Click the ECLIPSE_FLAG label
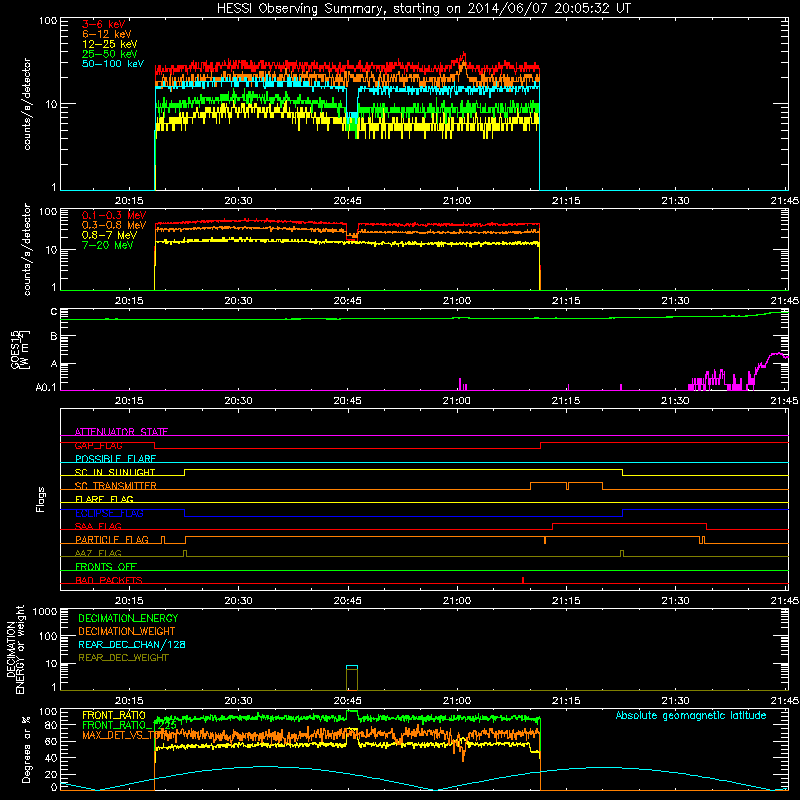 109,513
